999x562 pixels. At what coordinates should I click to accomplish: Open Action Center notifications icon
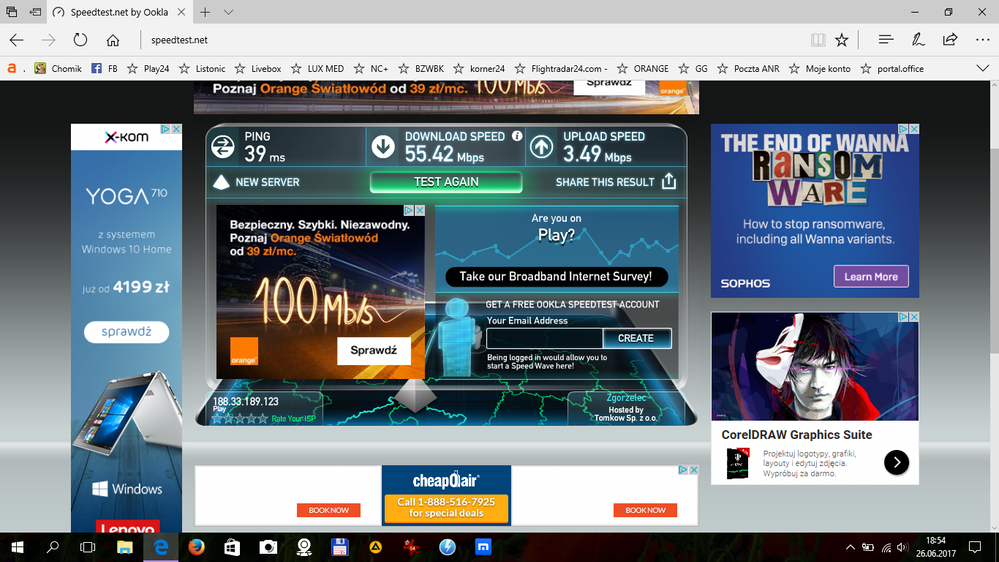tap(975, 547)
